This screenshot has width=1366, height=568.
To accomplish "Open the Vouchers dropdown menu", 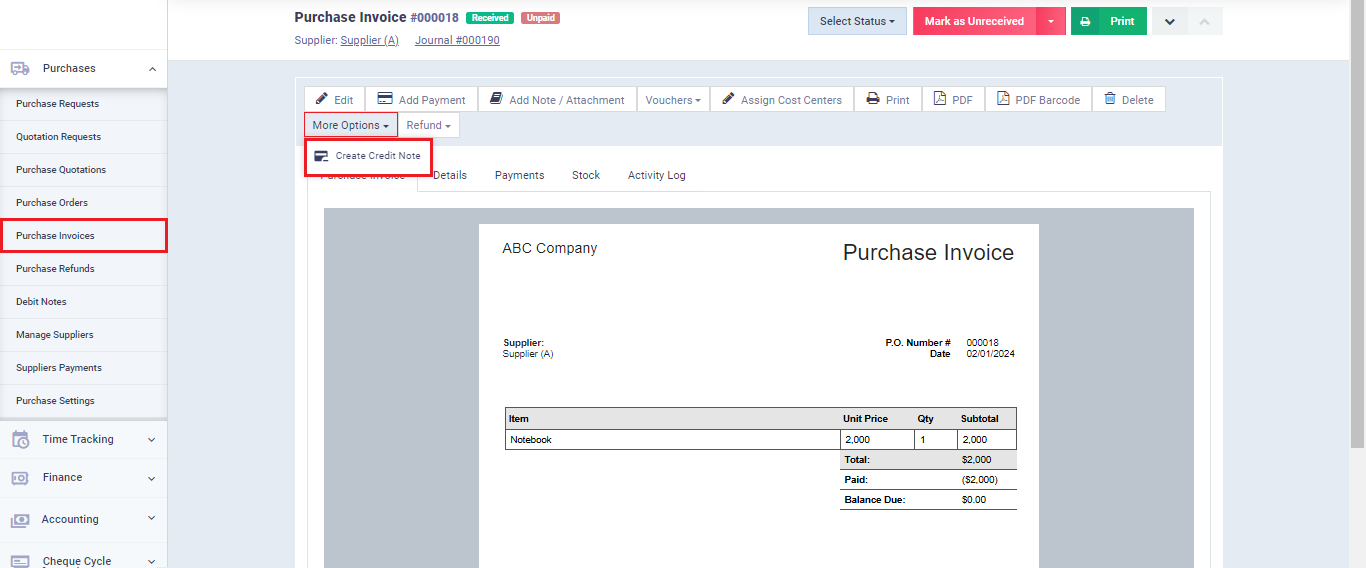I will coord(673,100).
